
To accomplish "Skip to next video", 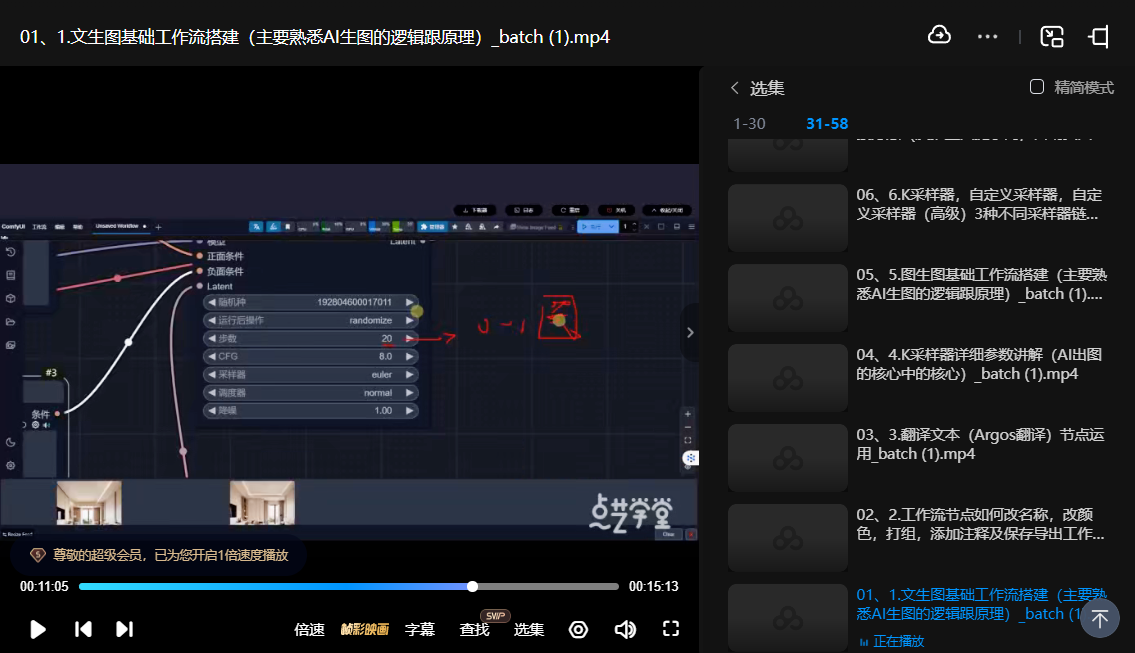I will point(124,629).
